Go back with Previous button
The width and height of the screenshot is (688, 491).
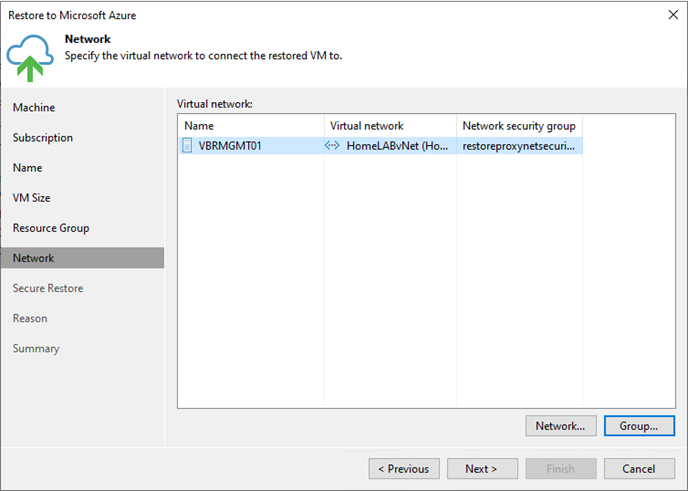[x=404, y=469]
